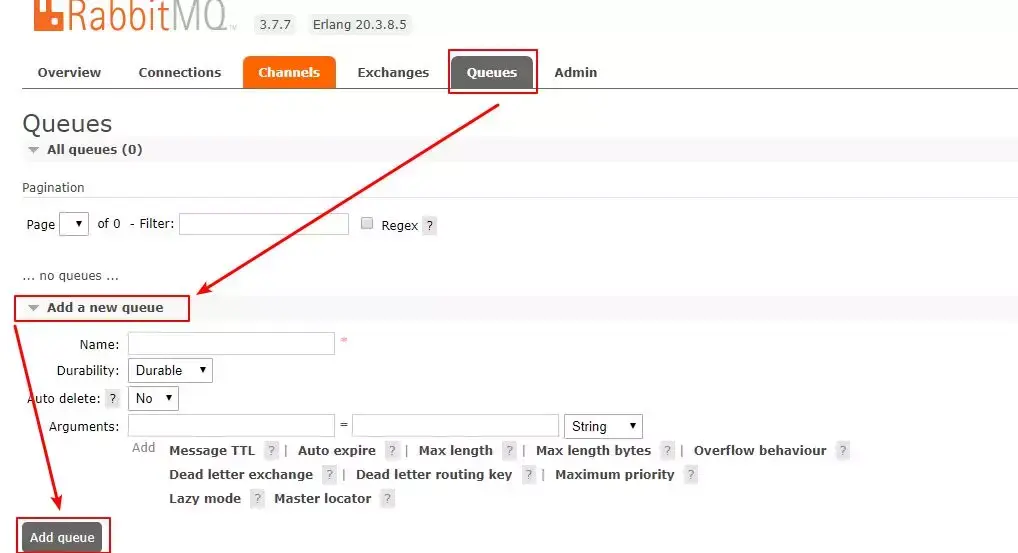Viewport: 1018px width, 553px height.
Task: Add Max length bytes argument
Action: click(x=593, y=450)
